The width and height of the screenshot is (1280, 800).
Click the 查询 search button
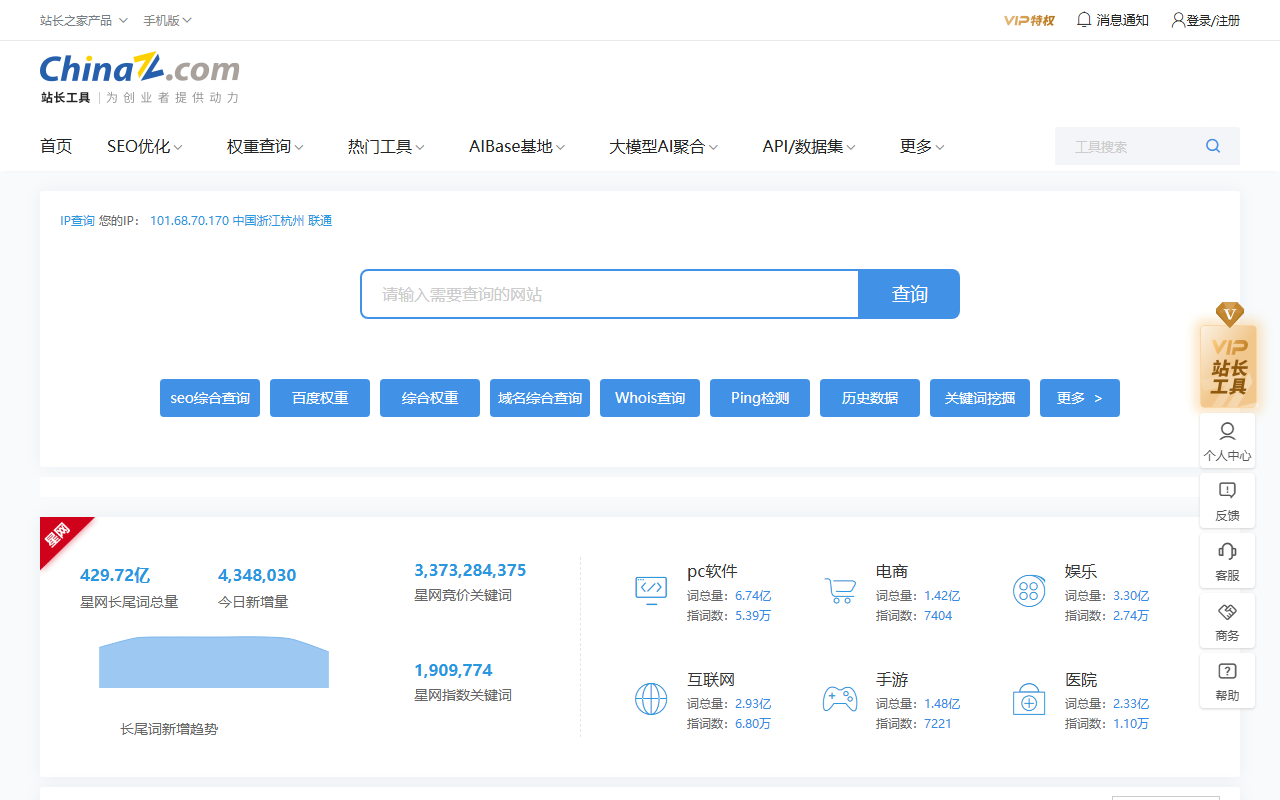point(910,294)
